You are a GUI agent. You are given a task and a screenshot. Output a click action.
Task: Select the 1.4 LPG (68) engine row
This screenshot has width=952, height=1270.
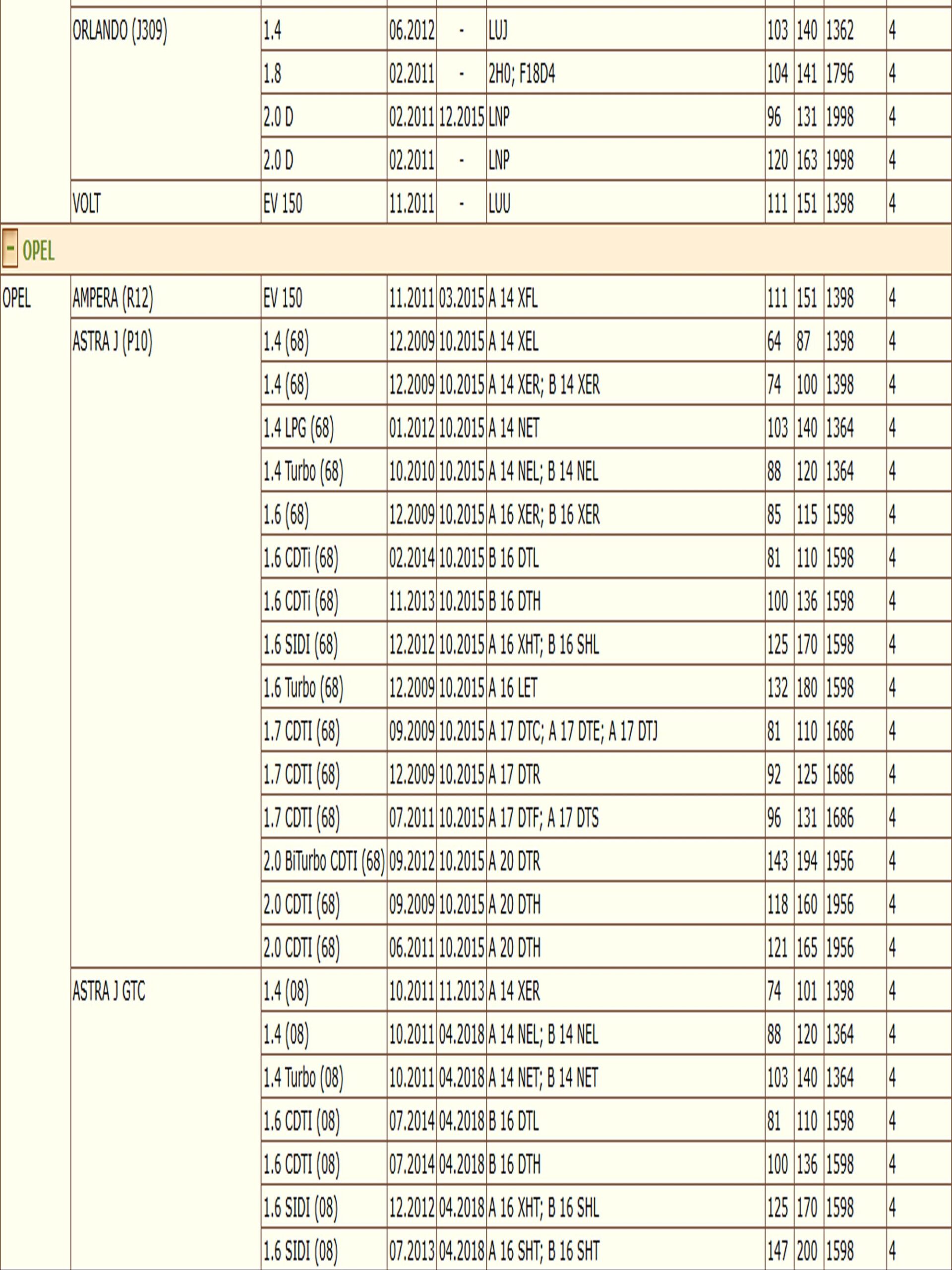tap(298, 428)
